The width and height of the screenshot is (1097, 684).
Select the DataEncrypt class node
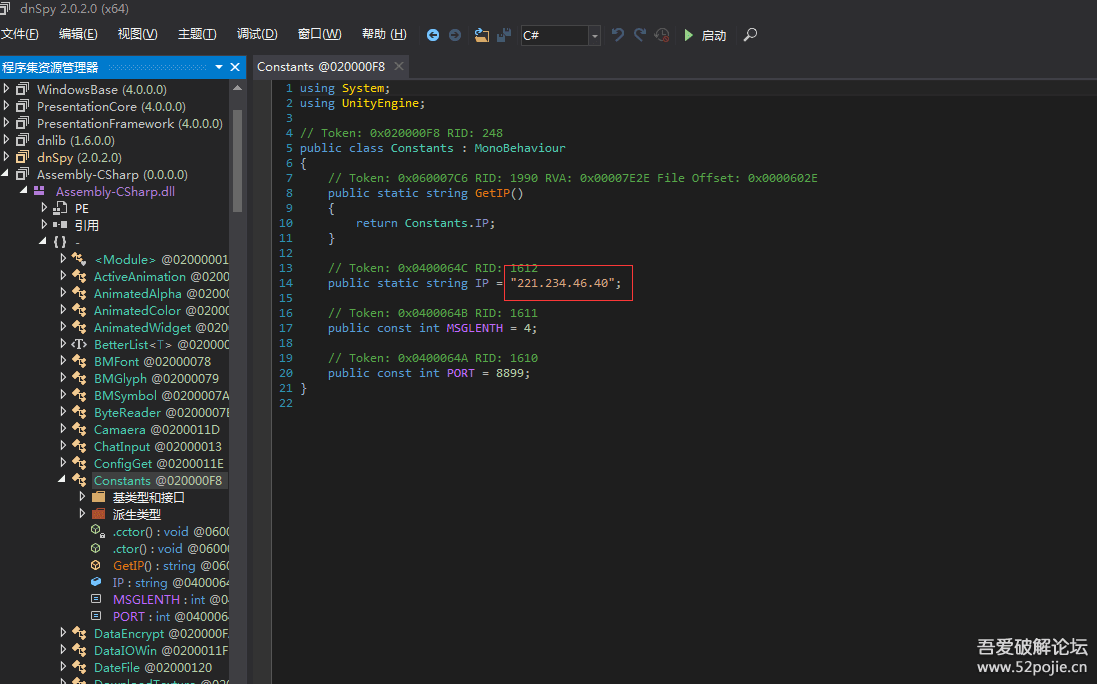tap(128, 633)
